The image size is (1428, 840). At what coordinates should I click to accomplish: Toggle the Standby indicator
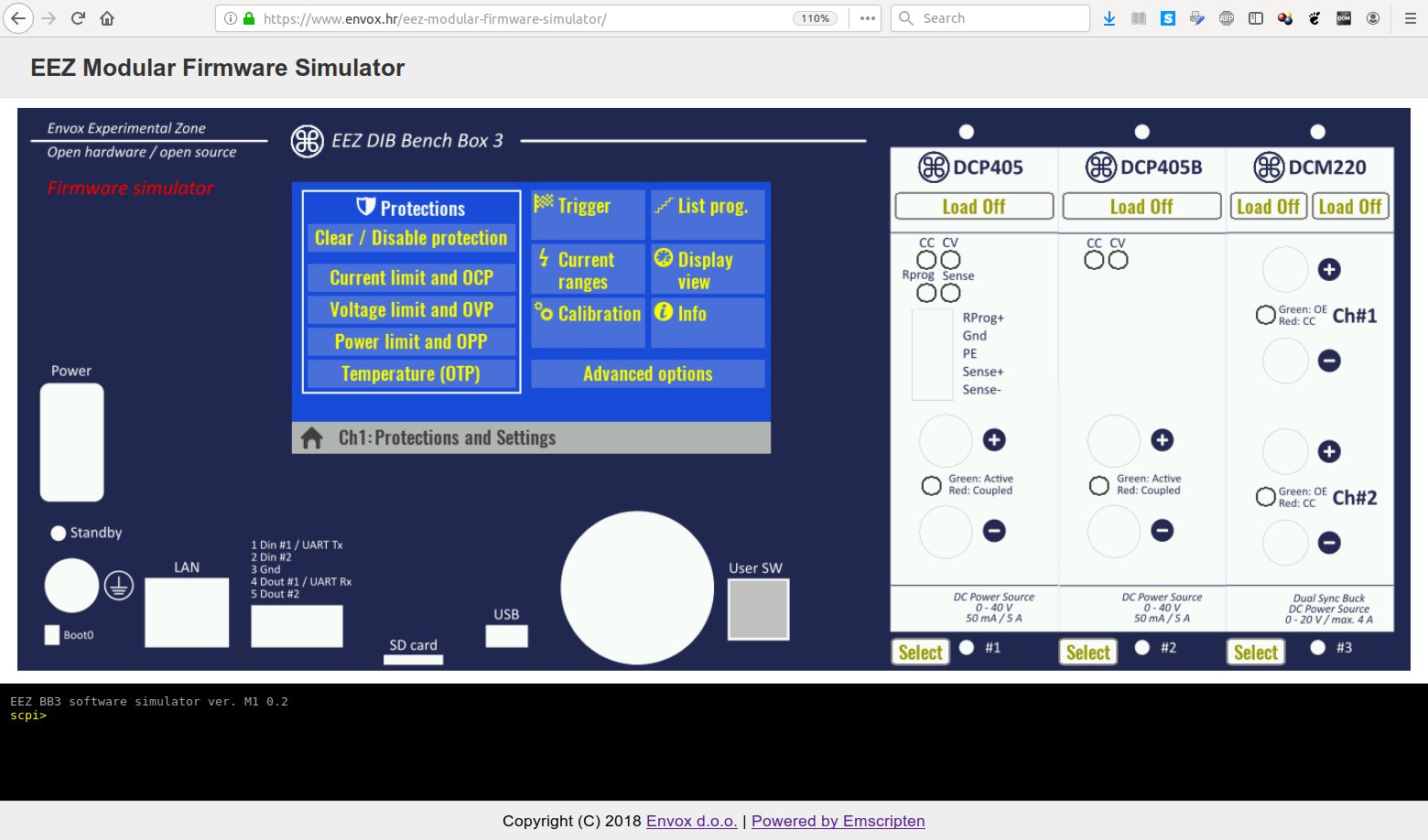(x=59, y=533)
